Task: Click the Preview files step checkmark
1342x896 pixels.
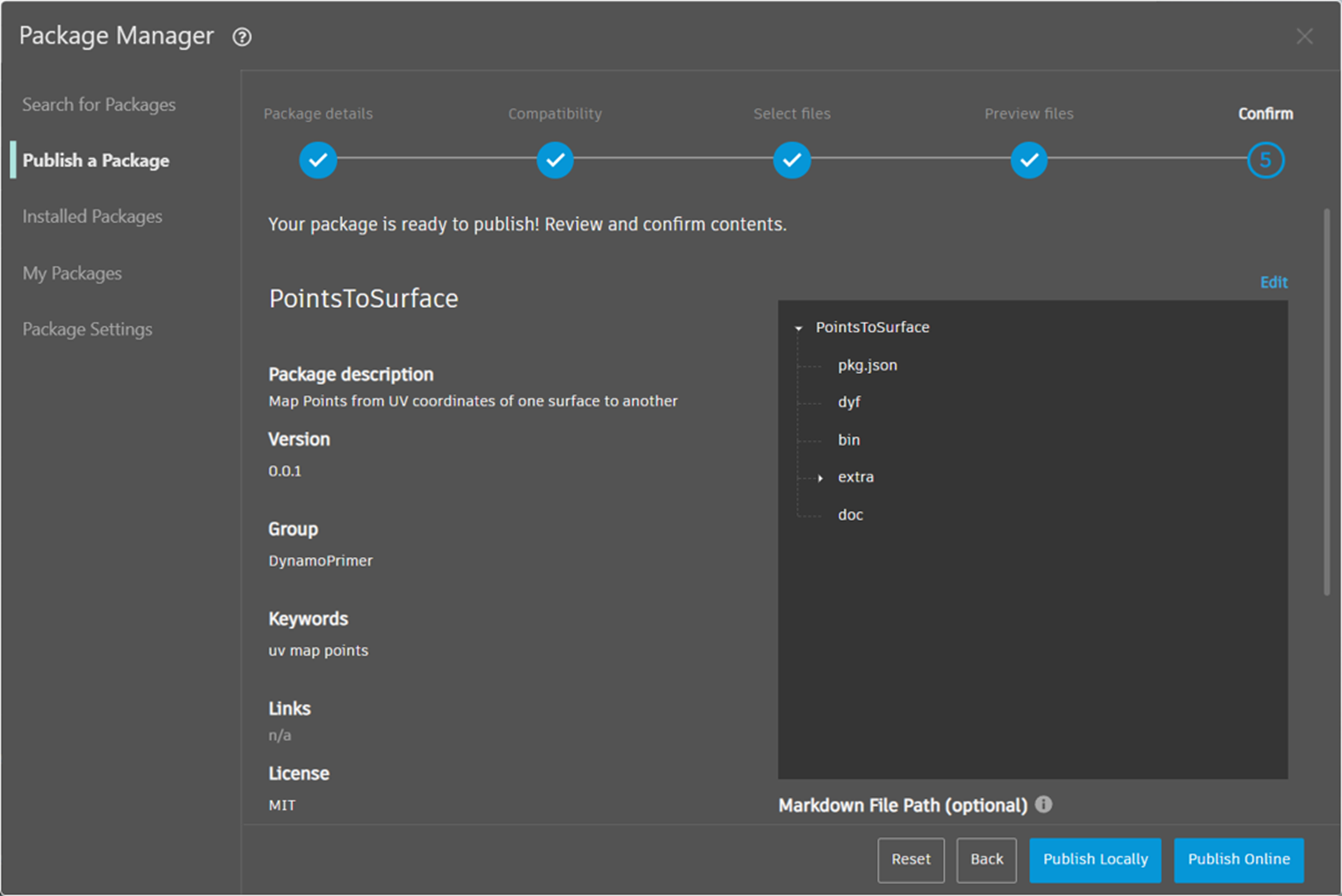Action: pos(1028,160)
